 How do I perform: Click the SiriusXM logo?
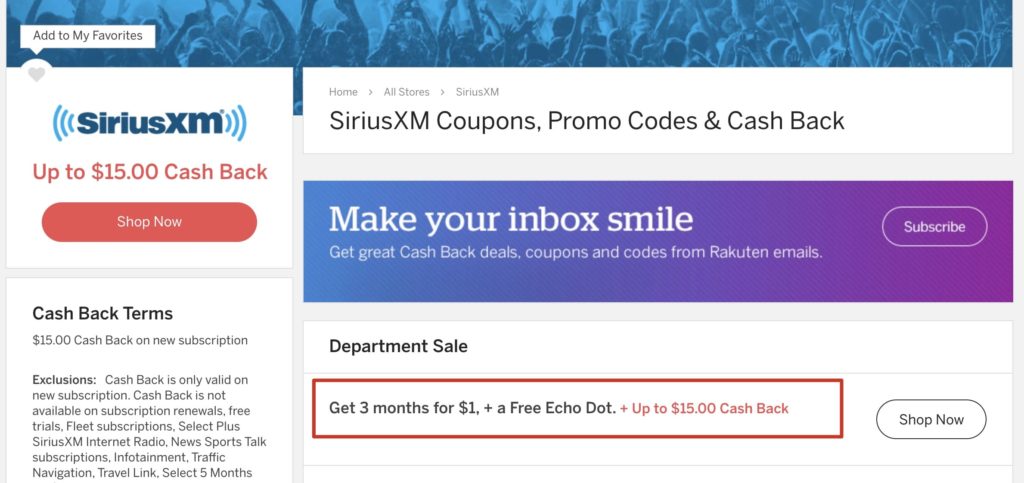tap(149, 122)
